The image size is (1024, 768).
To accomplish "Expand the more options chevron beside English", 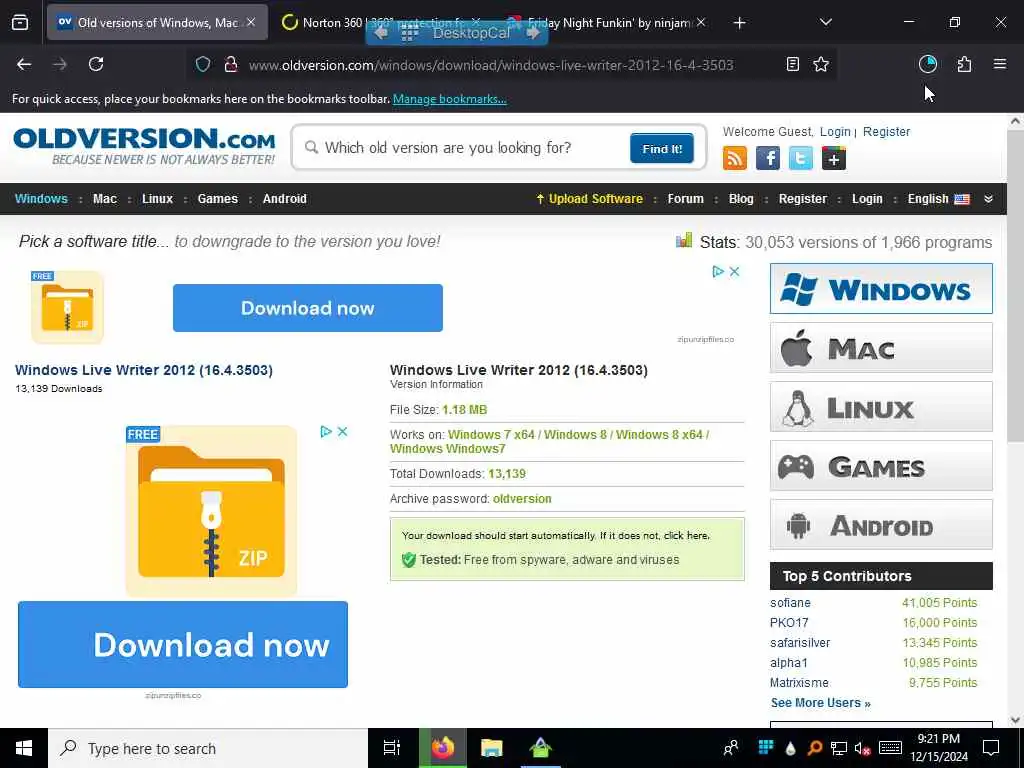I will coord(988,199).
